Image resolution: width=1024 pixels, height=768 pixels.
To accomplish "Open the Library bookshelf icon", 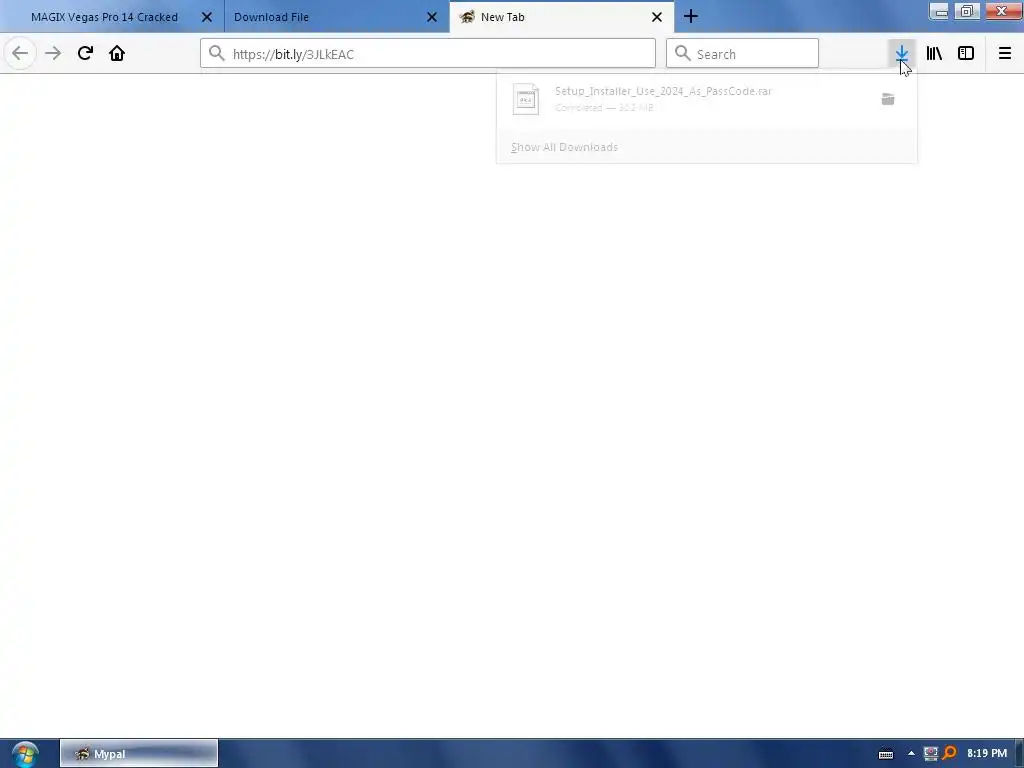I will click(x=934, y=53).
